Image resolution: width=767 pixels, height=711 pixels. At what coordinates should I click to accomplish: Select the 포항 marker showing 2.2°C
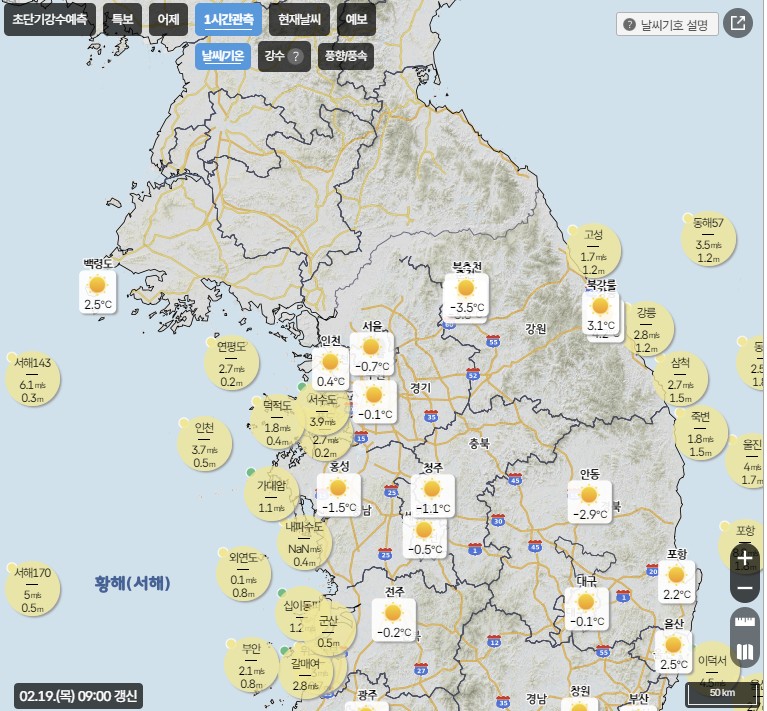tap(677, 582)
